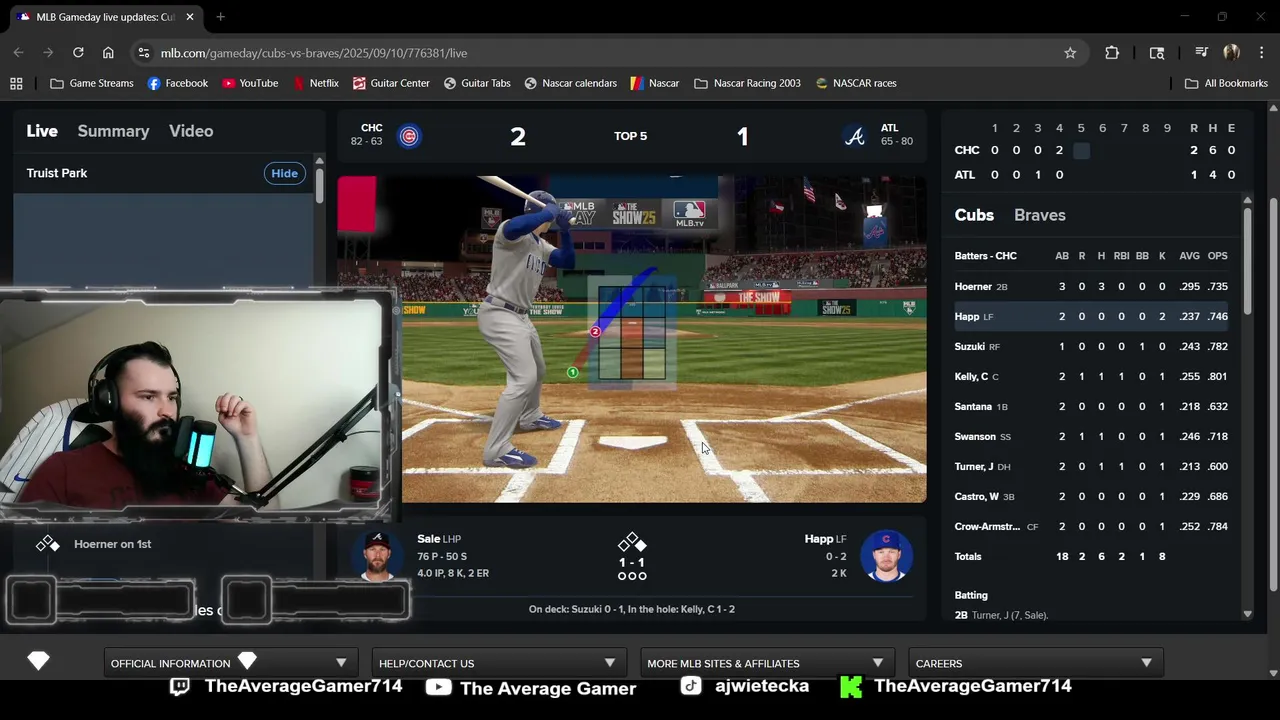The image size is (1280, 720).
Task: Click pitch marker 1 in strike zone
Action: pos(572,372)
